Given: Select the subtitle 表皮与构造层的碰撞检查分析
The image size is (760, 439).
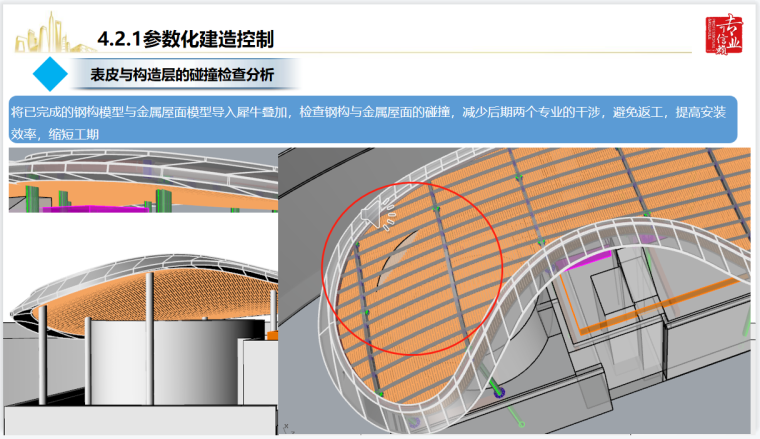Looking at the screenshot, I should (x=182, y=74).
